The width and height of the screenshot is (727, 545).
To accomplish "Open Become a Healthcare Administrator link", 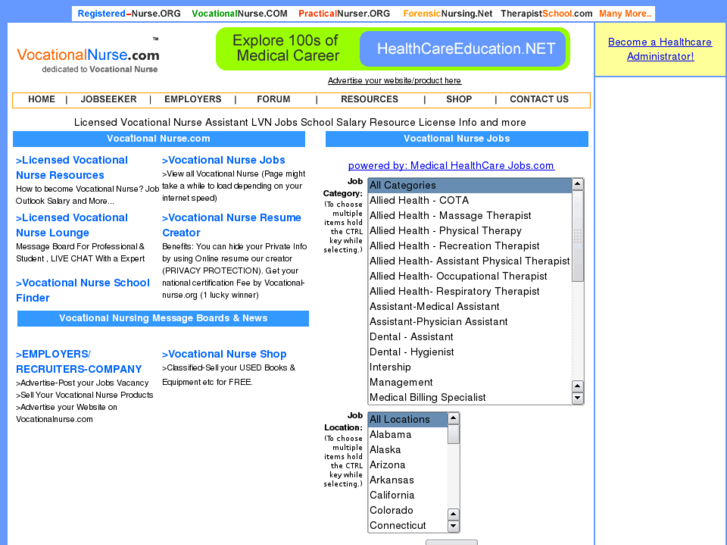I will pos(660,49).
